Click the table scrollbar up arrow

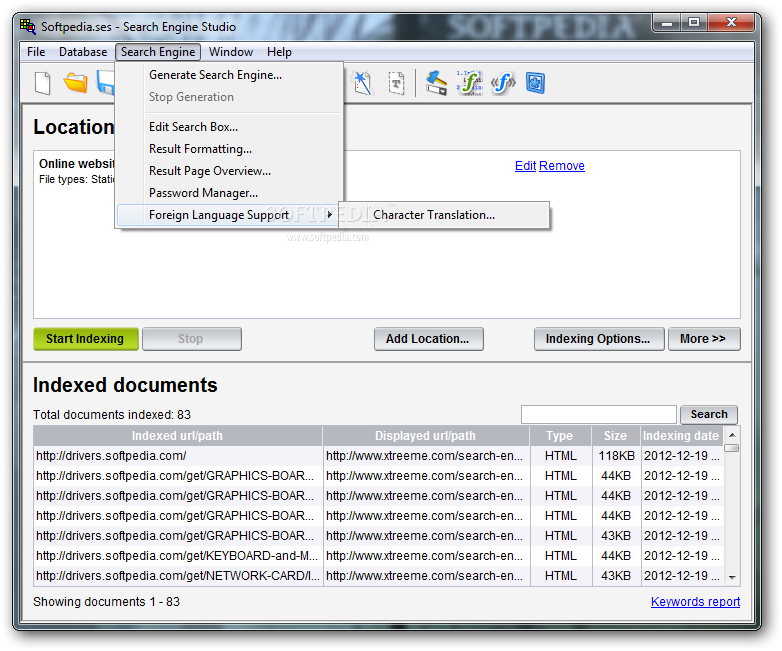[732, 435]
